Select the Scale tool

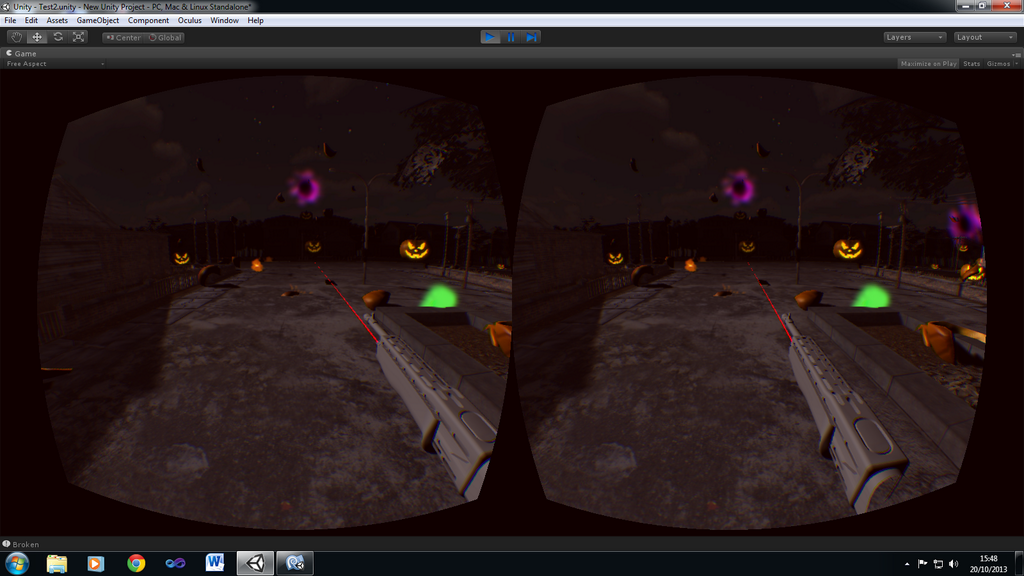tap(79, 37)
